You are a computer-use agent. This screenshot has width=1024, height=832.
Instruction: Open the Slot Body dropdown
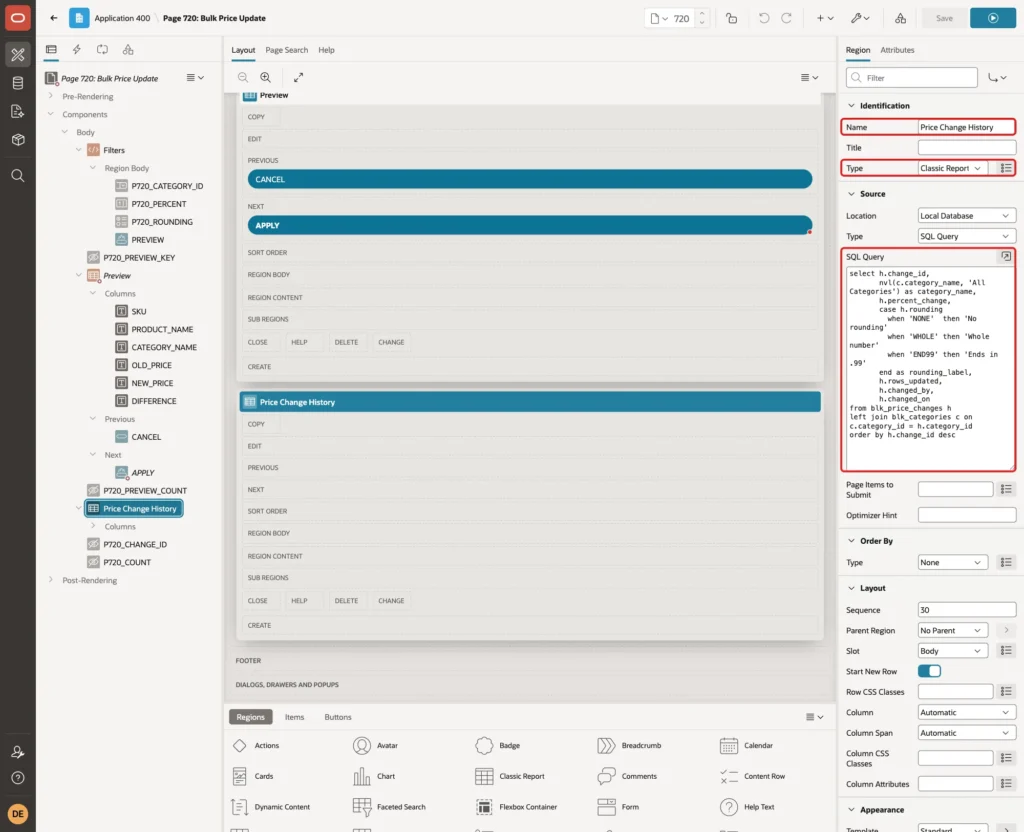[x=952, y=651]
